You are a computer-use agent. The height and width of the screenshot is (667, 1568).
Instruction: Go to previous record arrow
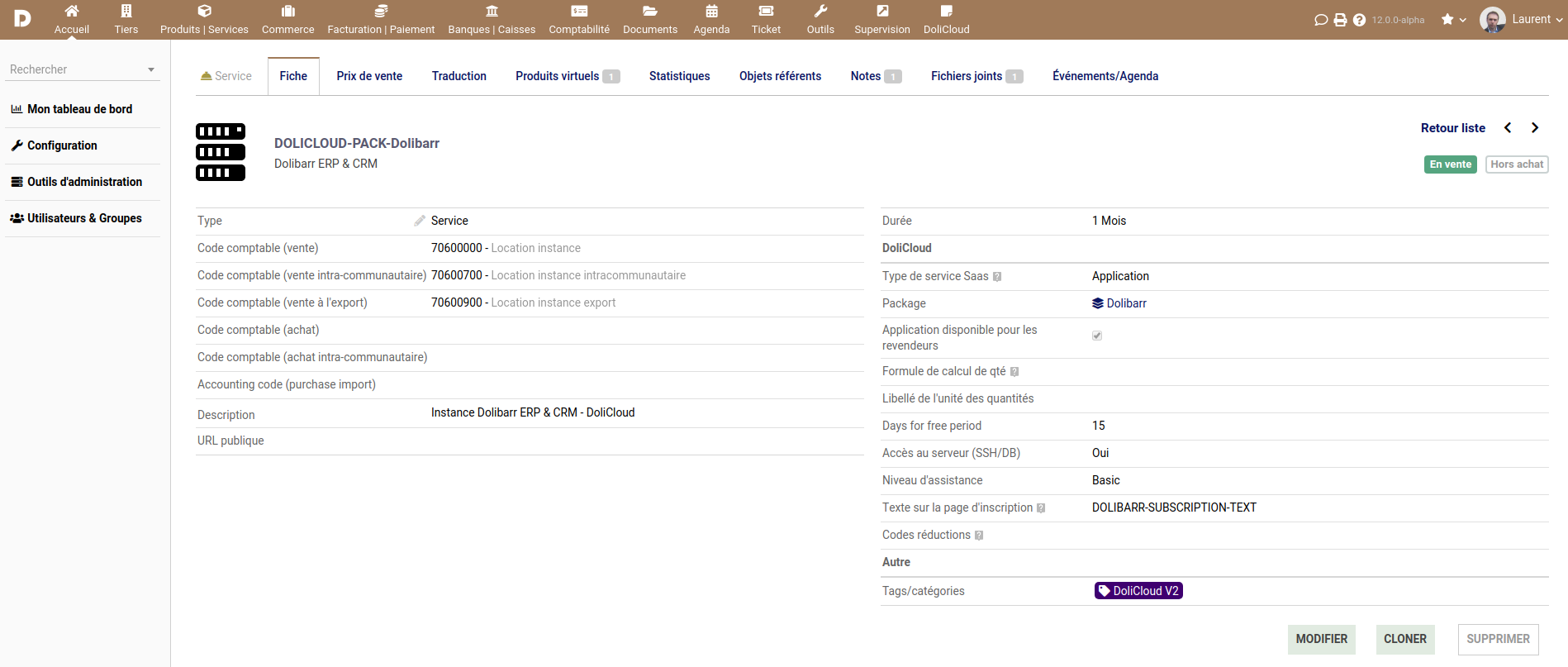1508,128
